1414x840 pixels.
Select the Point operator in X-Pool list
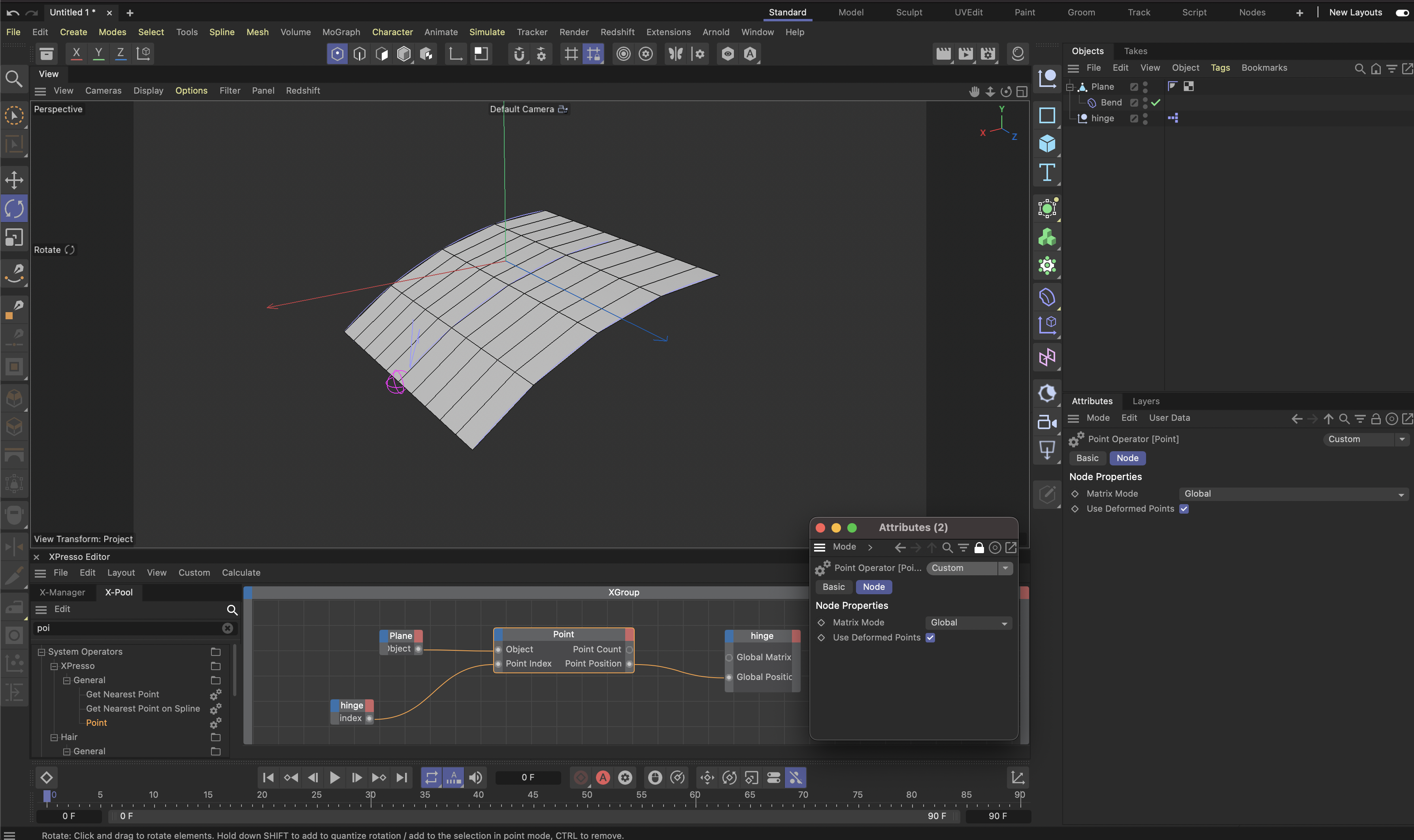click(96, 723)
